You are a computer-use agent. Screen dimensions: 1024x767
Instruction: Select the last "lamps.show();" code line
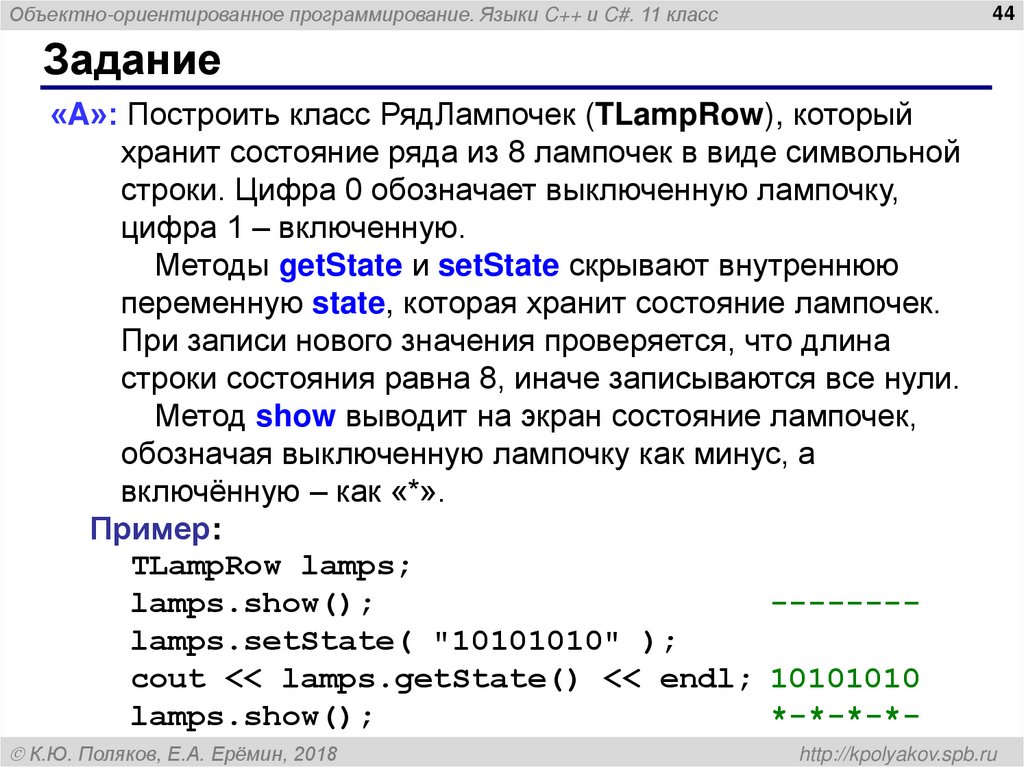[x=252, y=717]
